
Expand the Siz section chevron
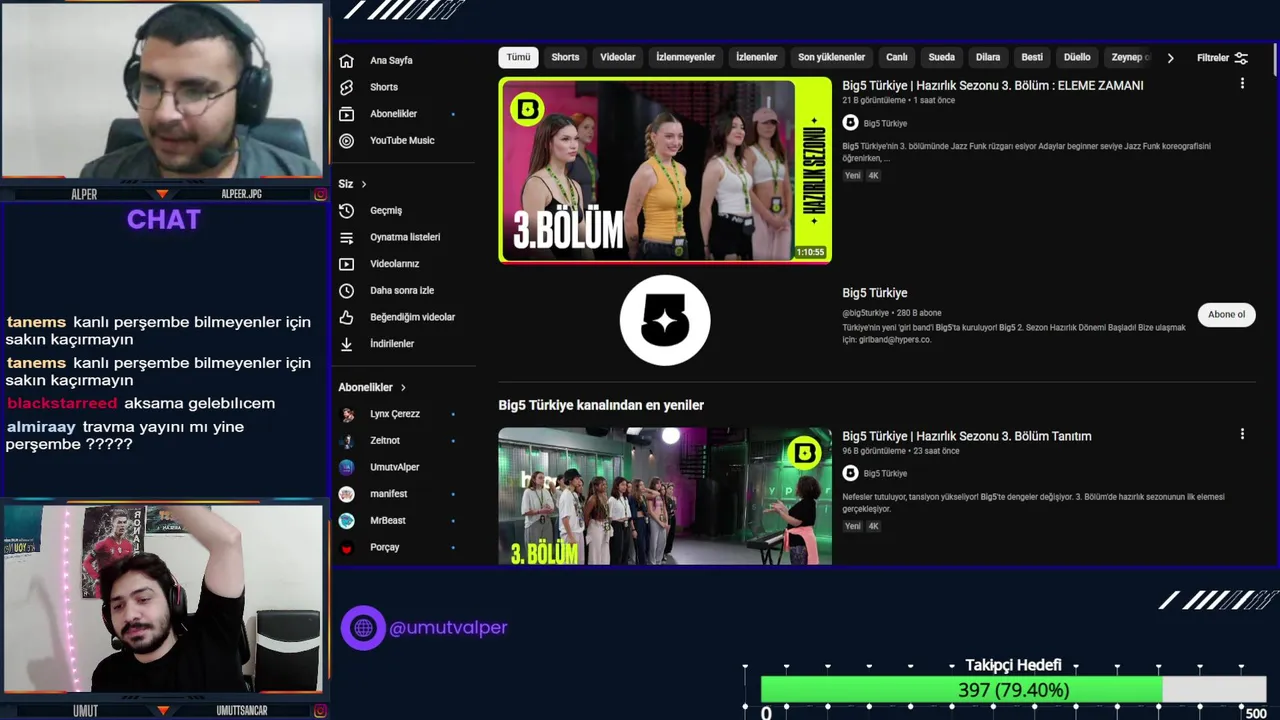click(x=364, y=184)
